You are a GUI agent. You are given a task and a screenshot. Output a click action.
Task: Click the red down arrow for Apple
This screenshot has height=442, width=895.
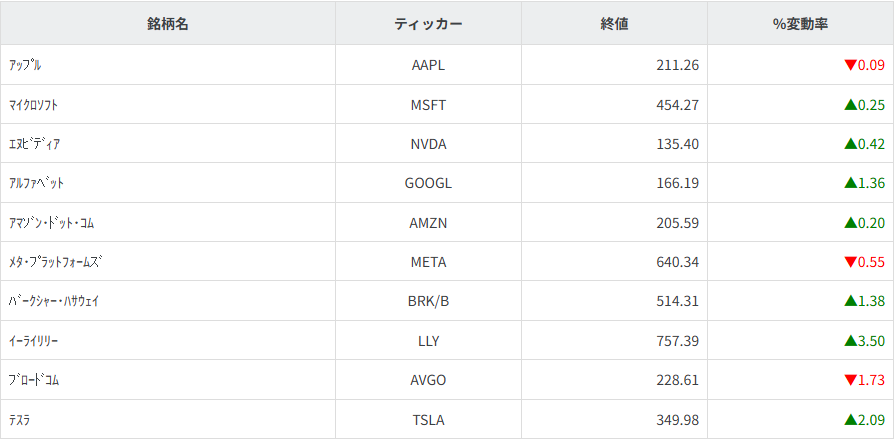pos(850,66)
